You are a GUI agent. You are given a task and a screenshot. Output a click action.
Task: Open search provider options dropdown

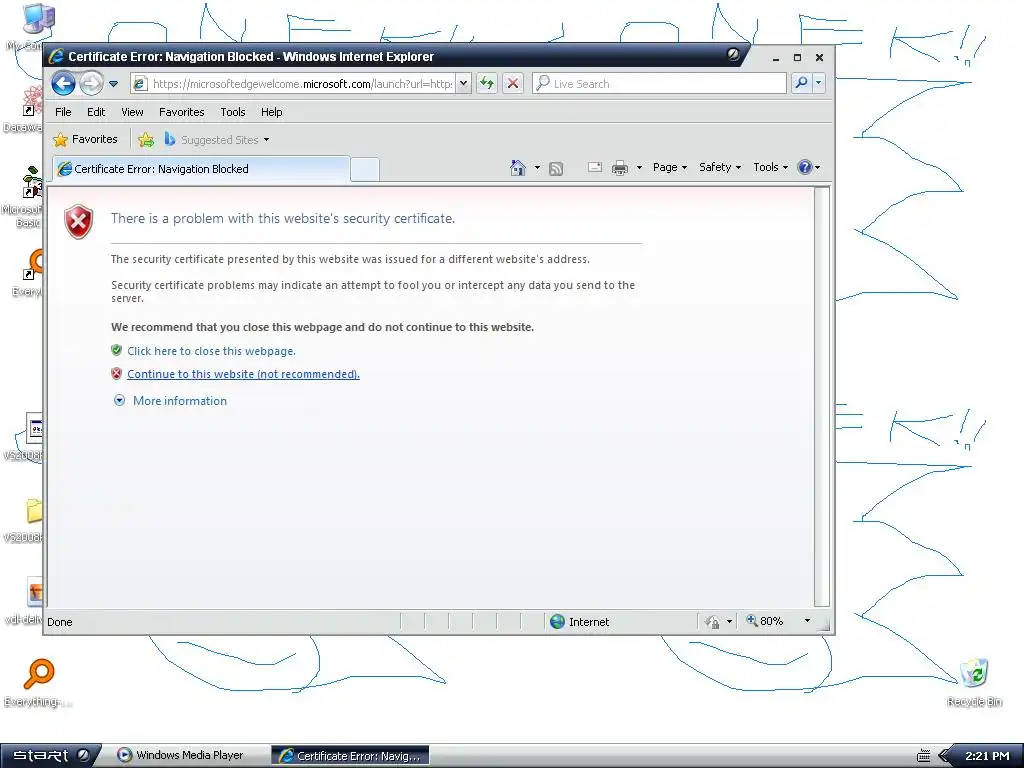(818, 84)
